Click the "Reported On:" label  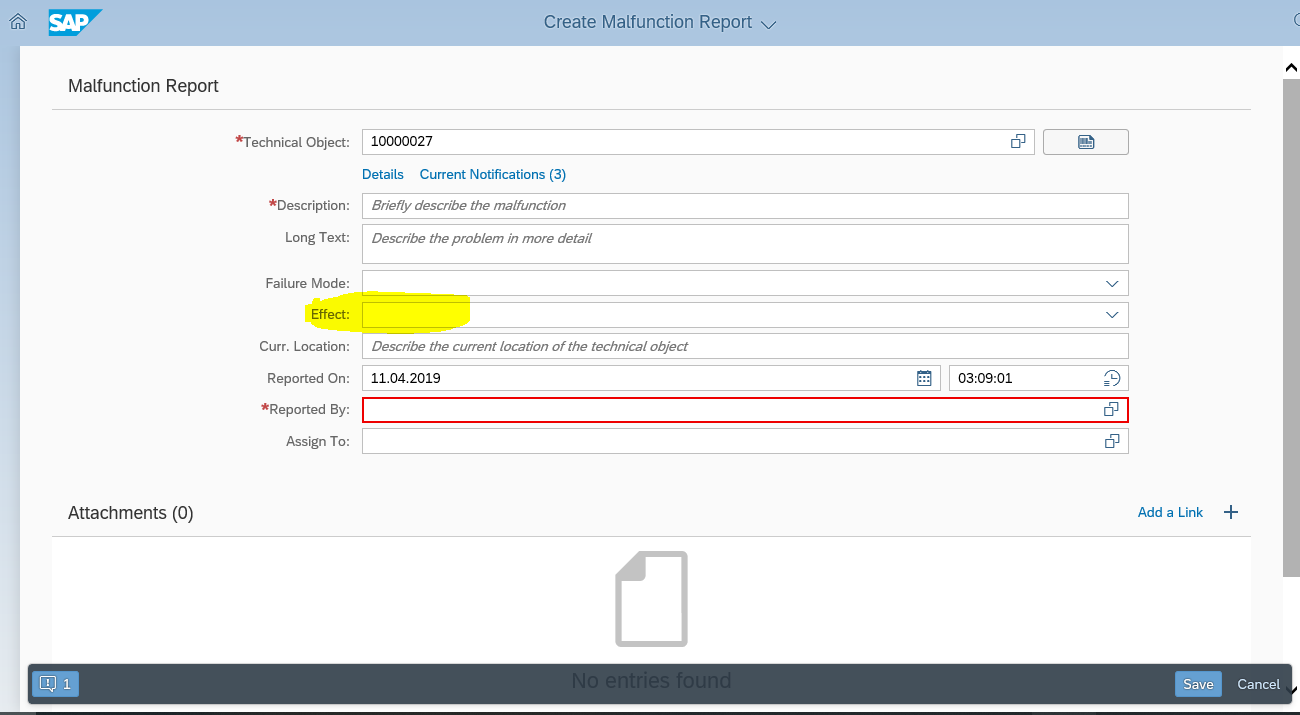308,378
